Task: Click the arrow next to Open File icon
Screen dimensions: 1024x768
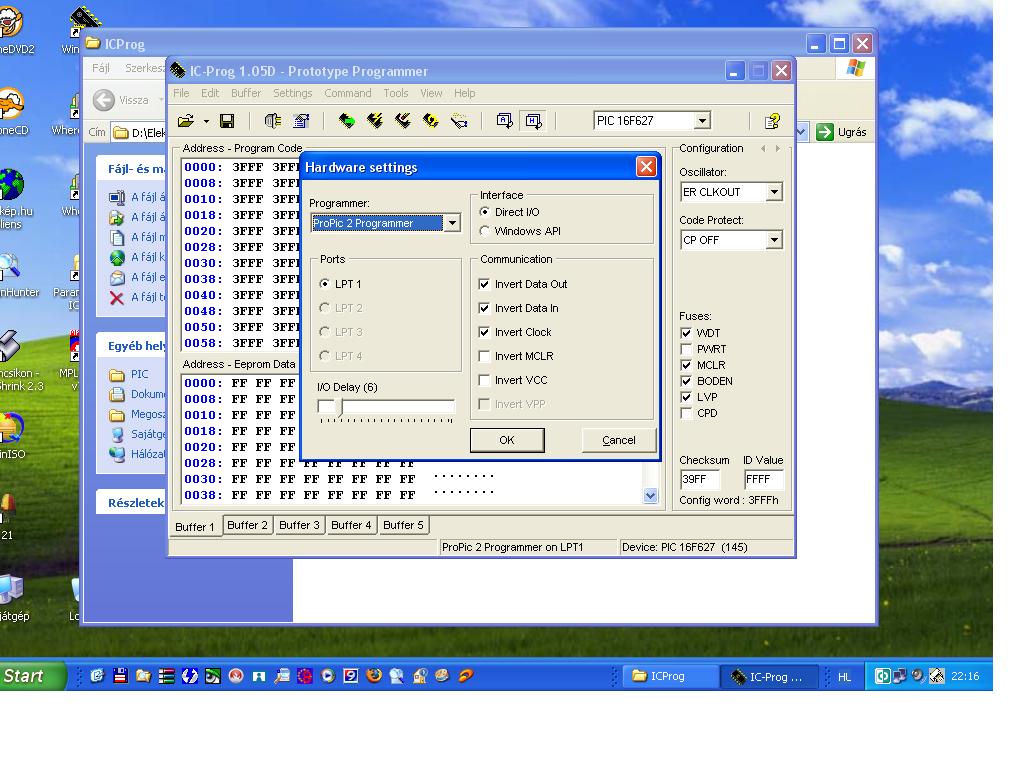Action: [206, 121]
